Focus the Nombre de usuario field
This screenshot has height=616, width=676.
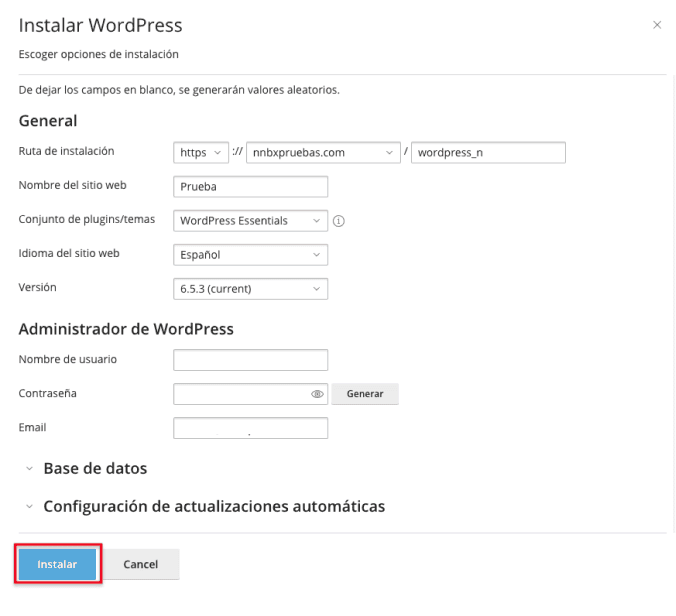pos(250,360)
